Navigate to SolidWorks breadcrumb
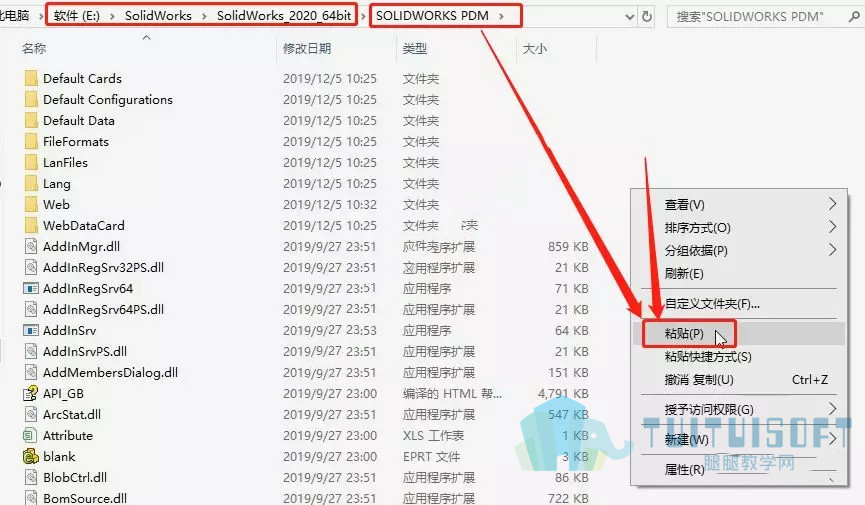The height and width of the screenshot is (505, 865). [158, 16]
